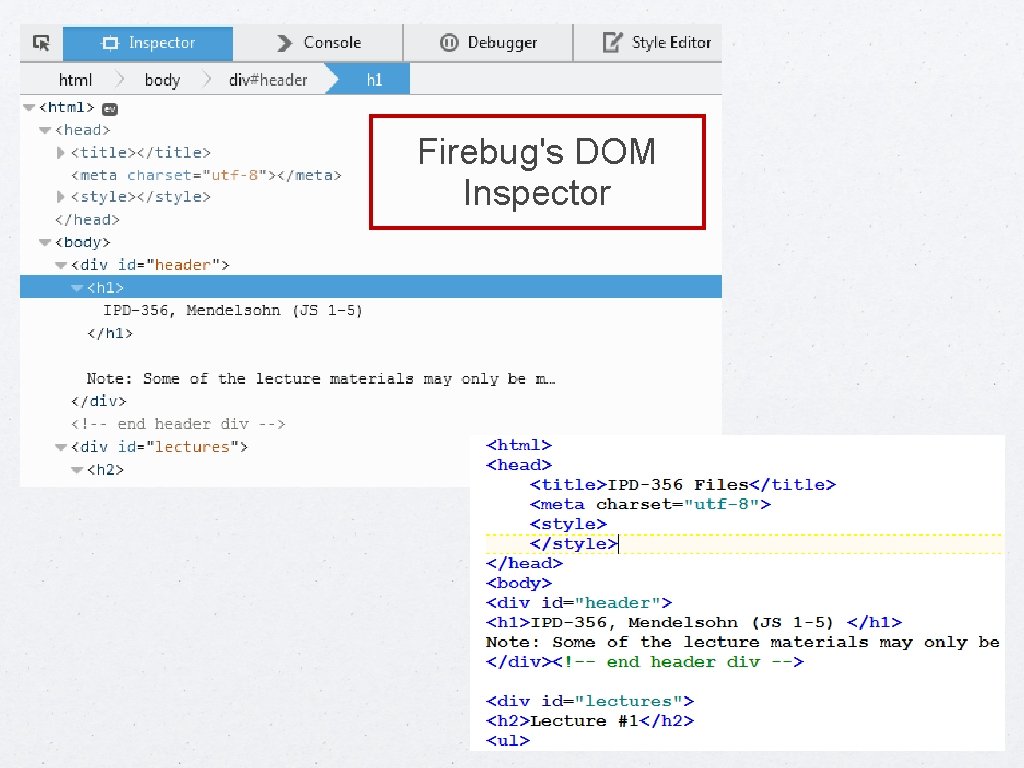Select the highlighted h1 element node
This screenshot has height=768, width=1024.
107,287
